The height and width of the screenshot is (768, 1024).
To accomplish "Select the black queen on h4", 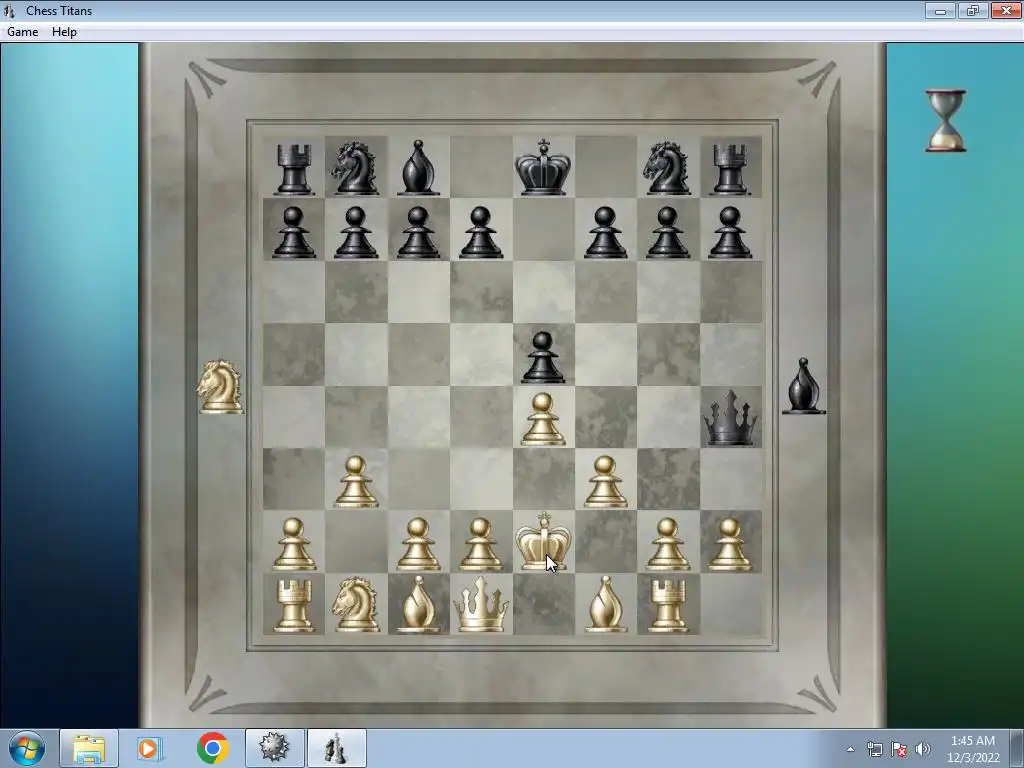I will click(730, 418).
